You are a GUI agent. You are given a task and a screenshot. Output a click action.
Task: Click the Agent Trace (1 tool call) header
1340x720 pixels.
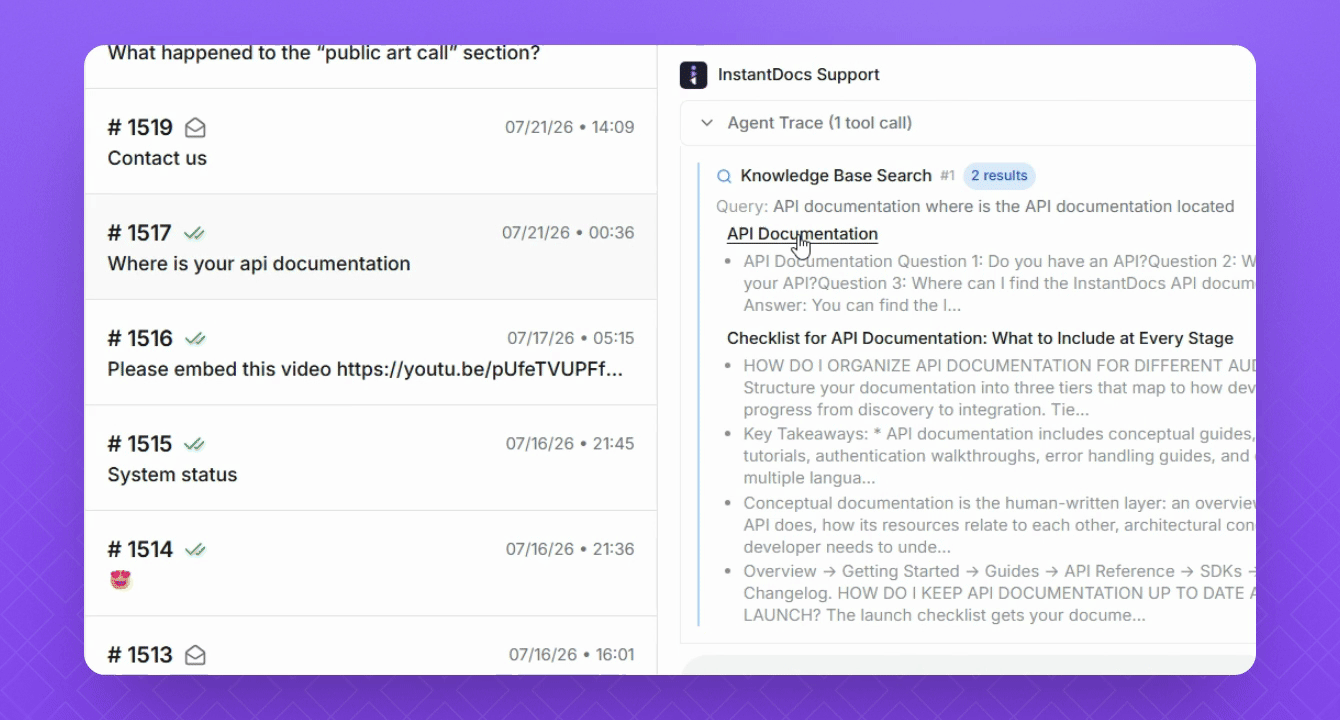pos(968,123)
